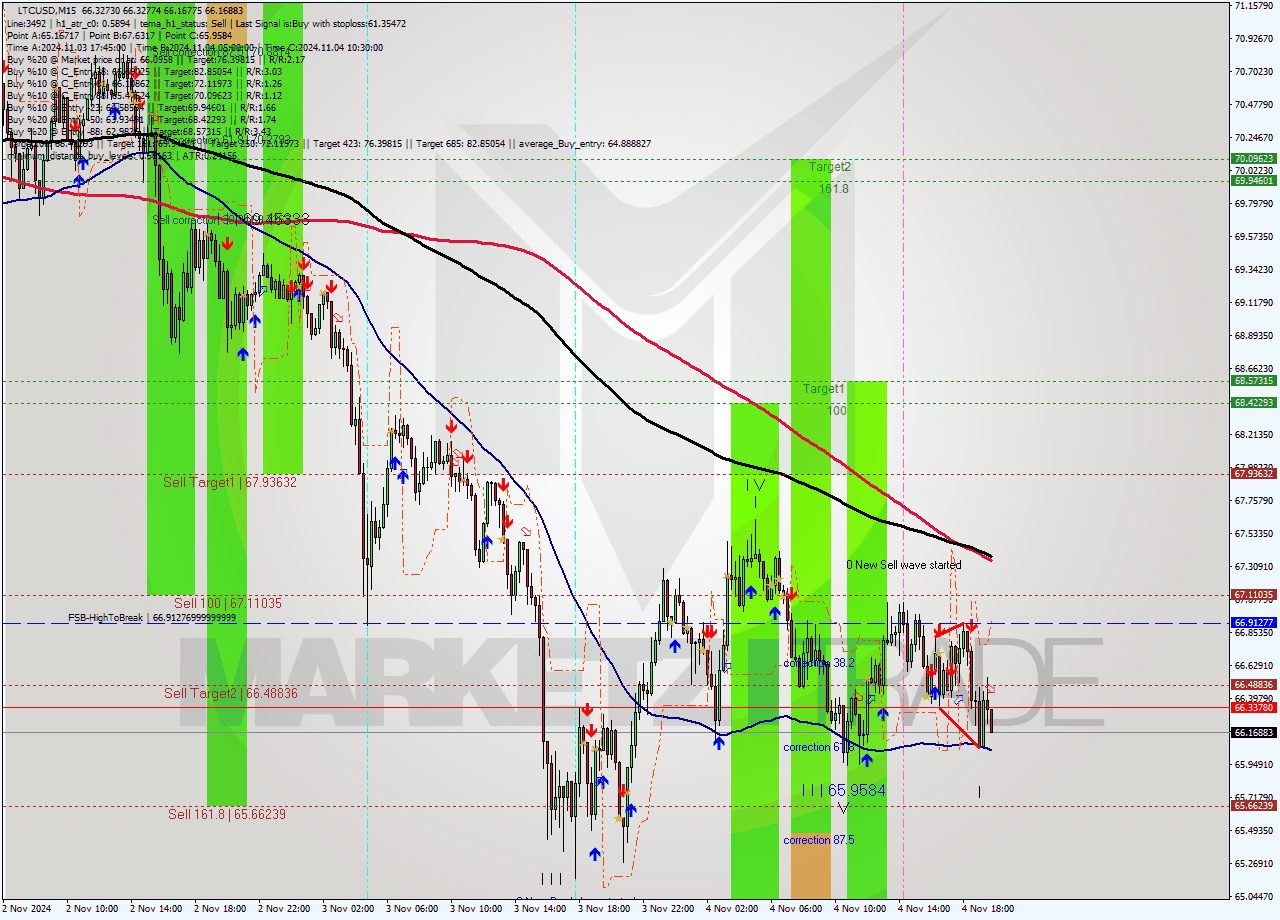
Task: Click the 65.26910 price axis label
Action: tap(1253, 863)
